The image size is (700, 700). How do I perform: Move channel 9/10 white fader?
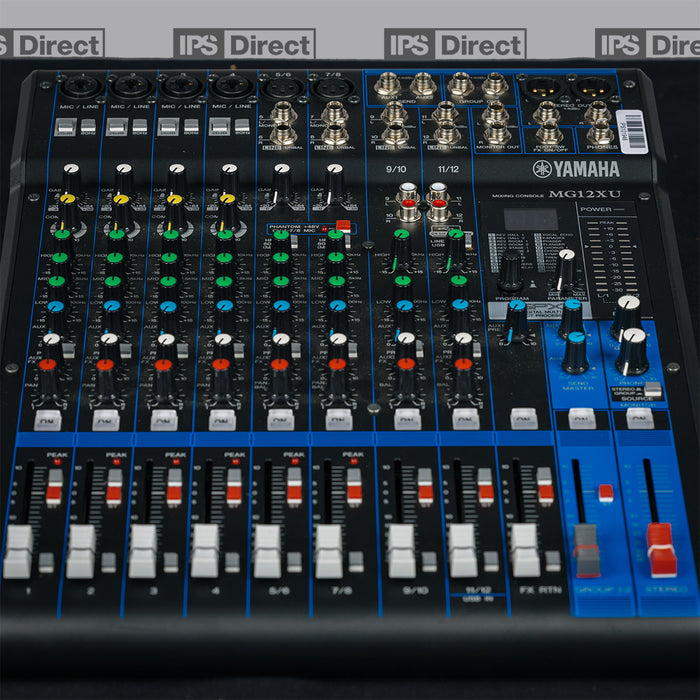click(402, 550)
